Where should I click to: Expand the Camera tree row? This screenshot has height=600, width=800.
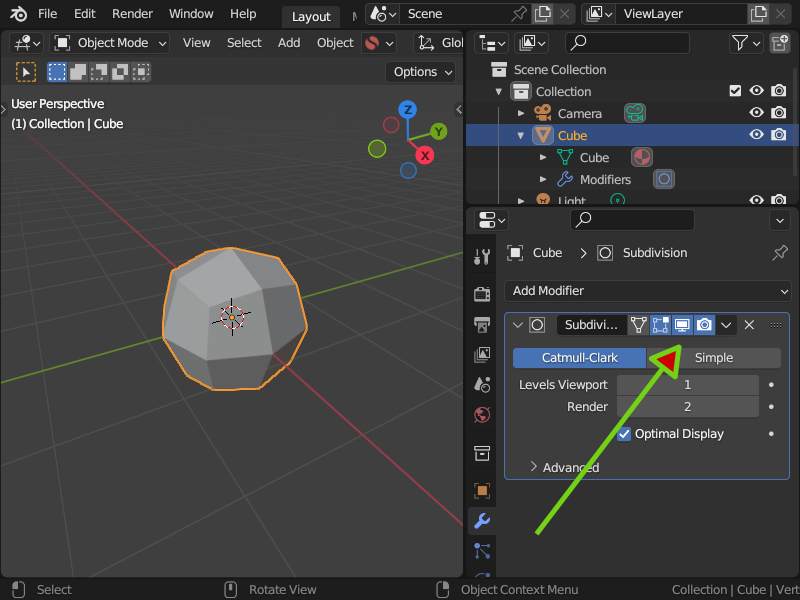coord(521,113)
